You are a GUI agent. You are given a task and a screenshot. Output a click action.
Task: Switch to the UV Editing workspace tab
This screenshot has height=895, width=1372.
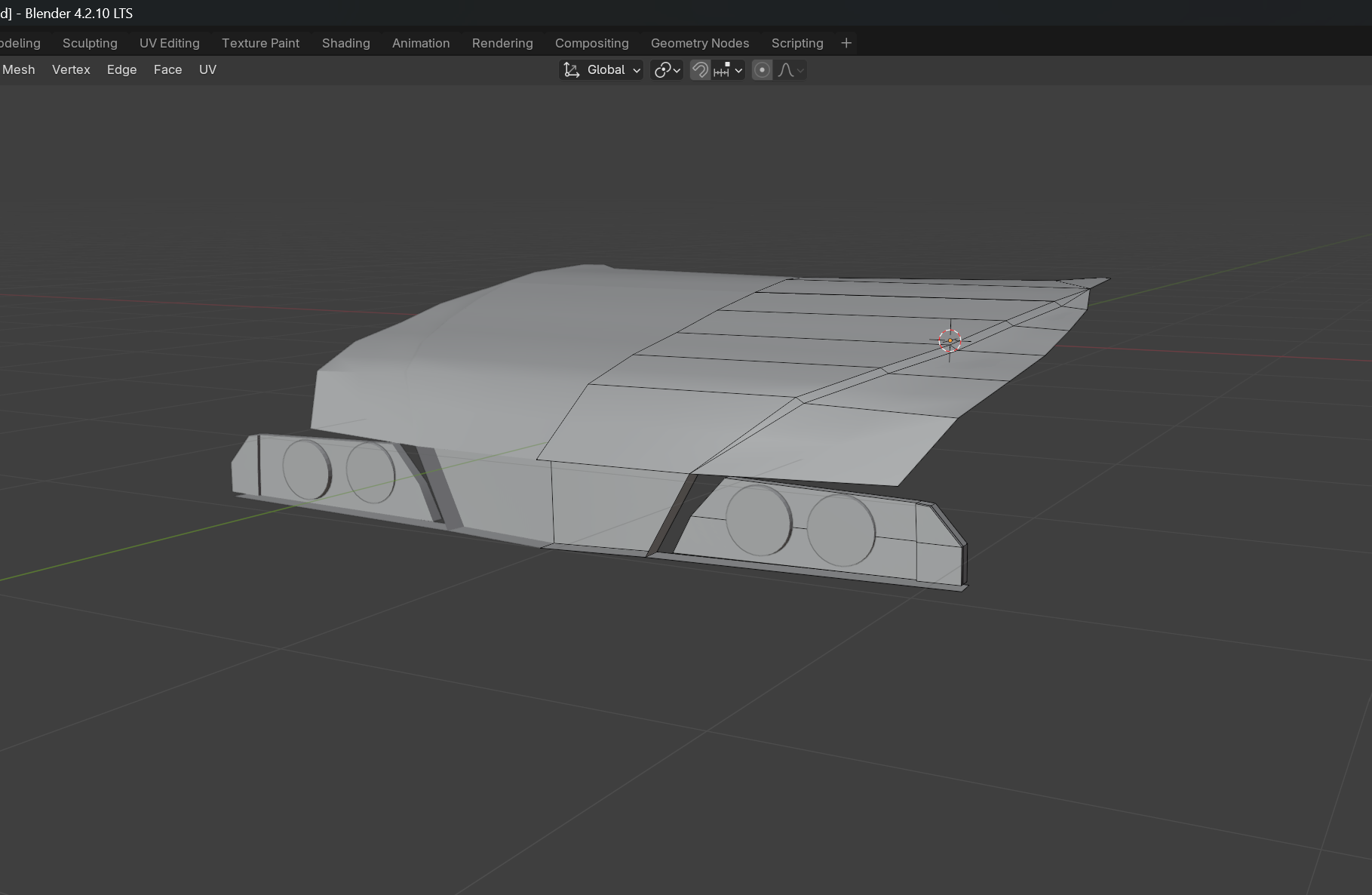pos(169,43)
